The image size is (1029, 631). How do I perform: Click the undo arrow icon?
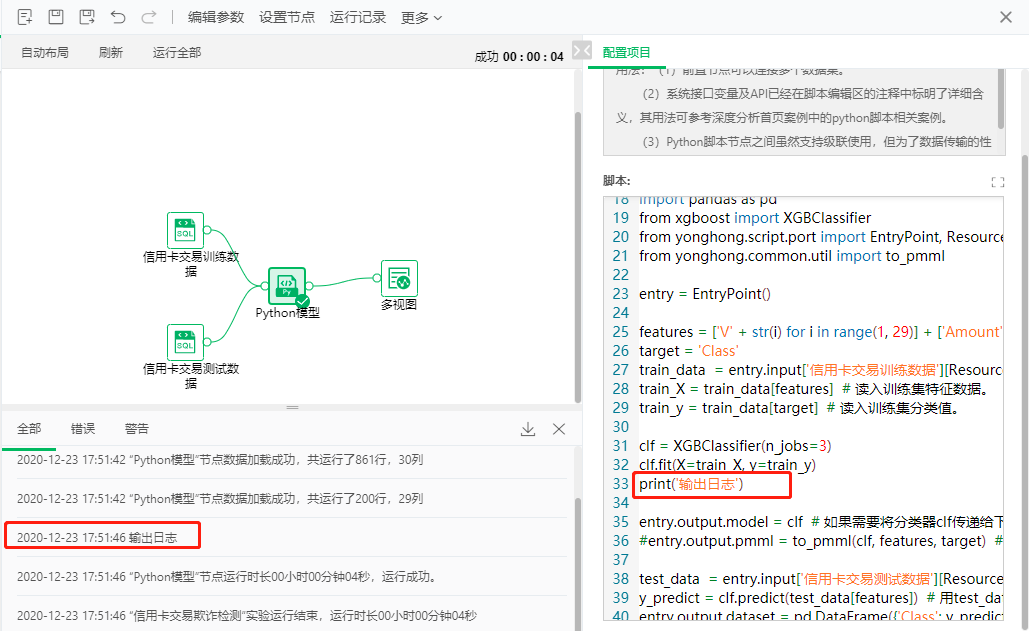(x=118, y=17)
